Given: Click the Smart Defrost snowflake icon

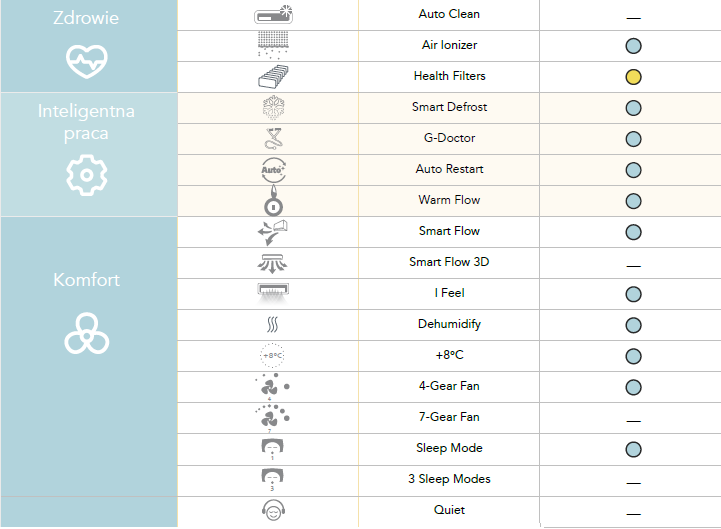Looking at the screenshot, I should [272, 108].
